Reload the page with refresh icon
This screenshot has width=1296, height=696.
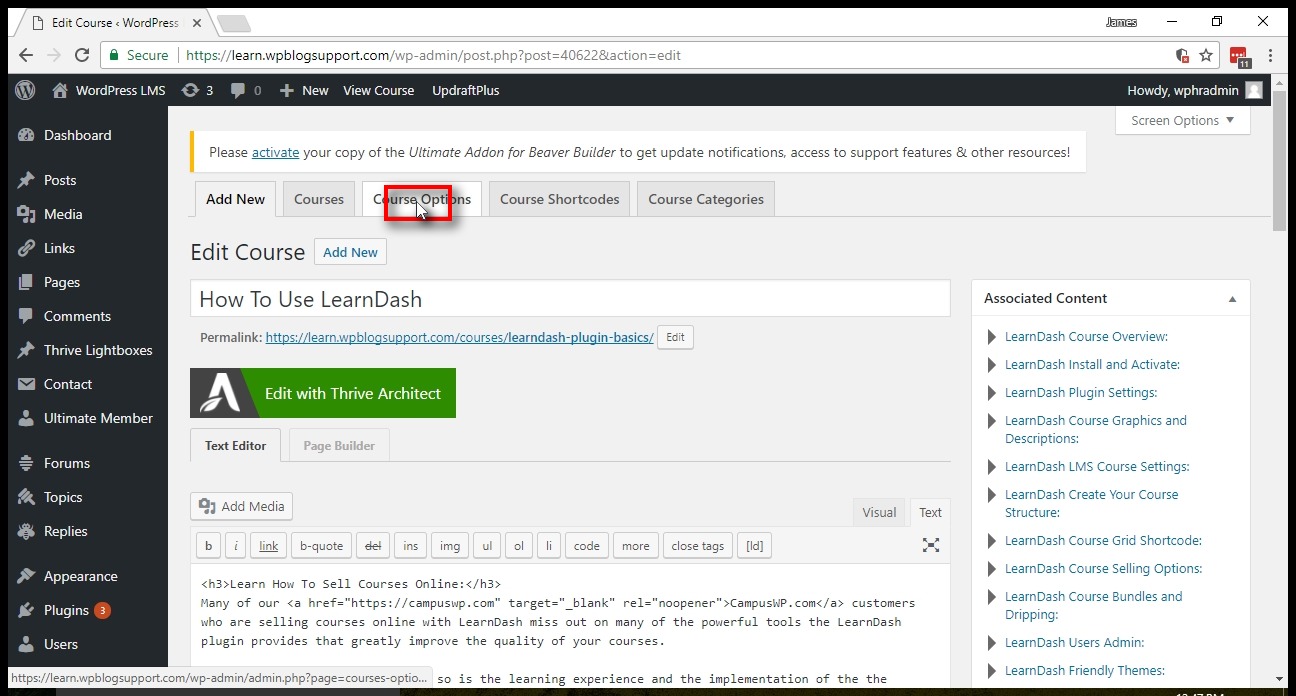(x=82, y=55)
